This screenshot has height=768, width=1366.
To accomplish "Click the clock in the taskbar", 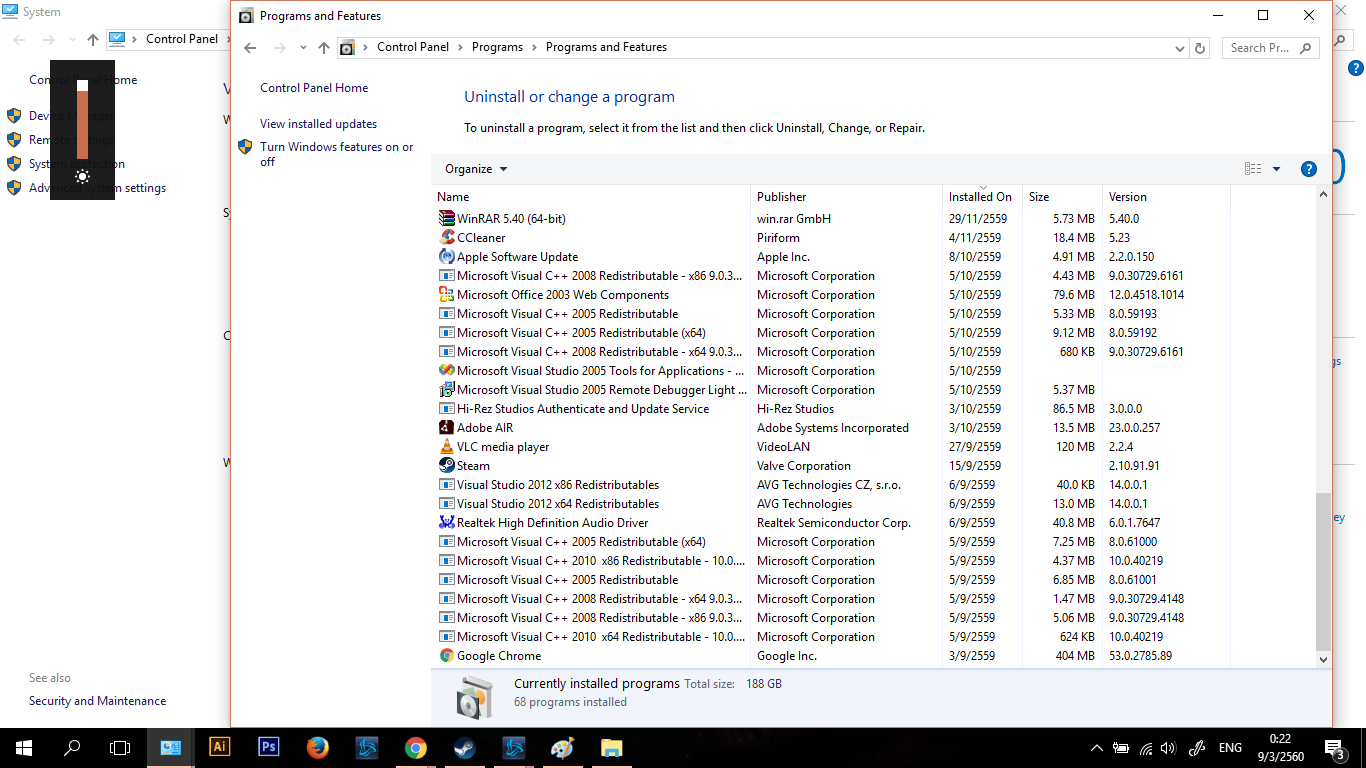I will coord(1279,747).
